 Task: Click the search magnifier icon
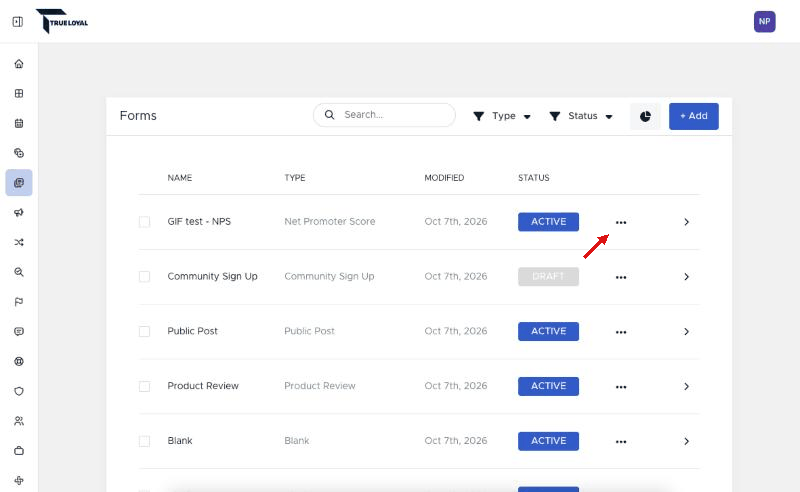click(330, 115)
